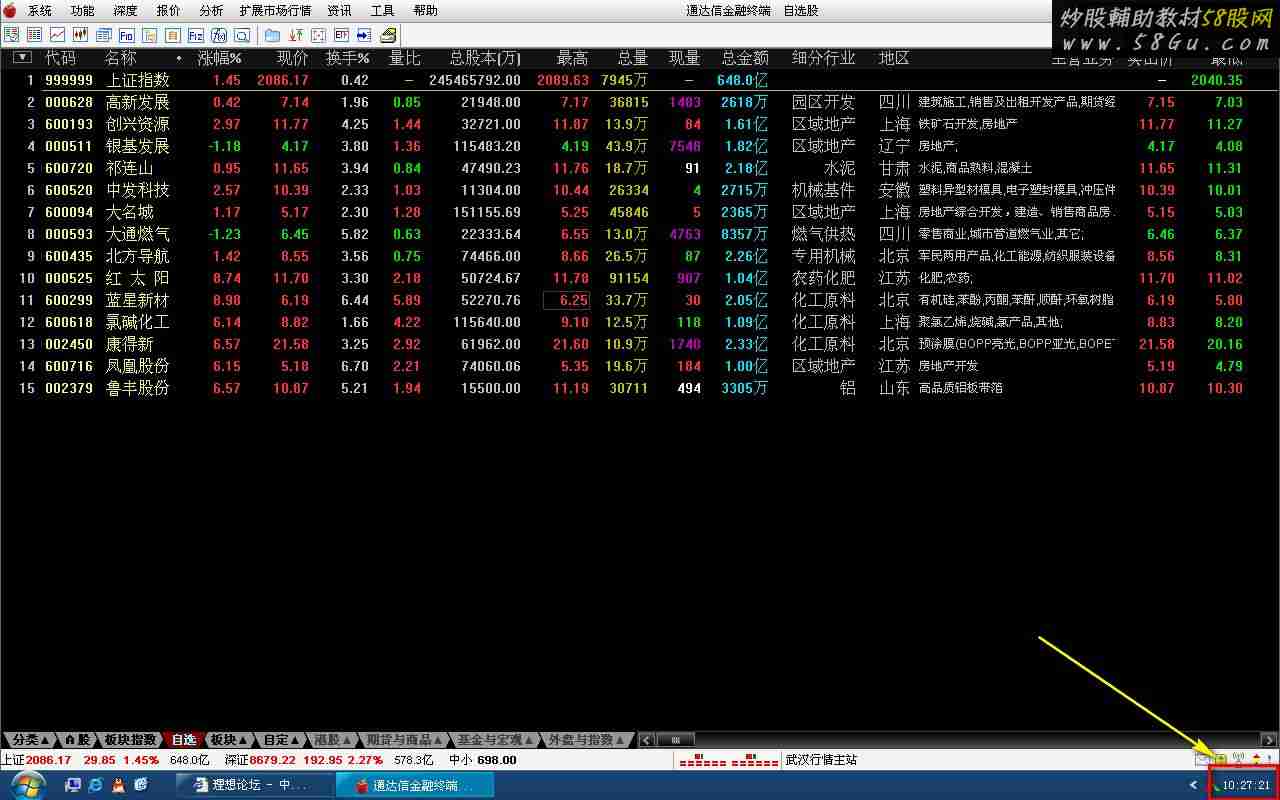Expand the 基金与宏观 tab dropdown
This screenshot has width=1280, height=800.
pyautogui.click(x=529, y=740)
